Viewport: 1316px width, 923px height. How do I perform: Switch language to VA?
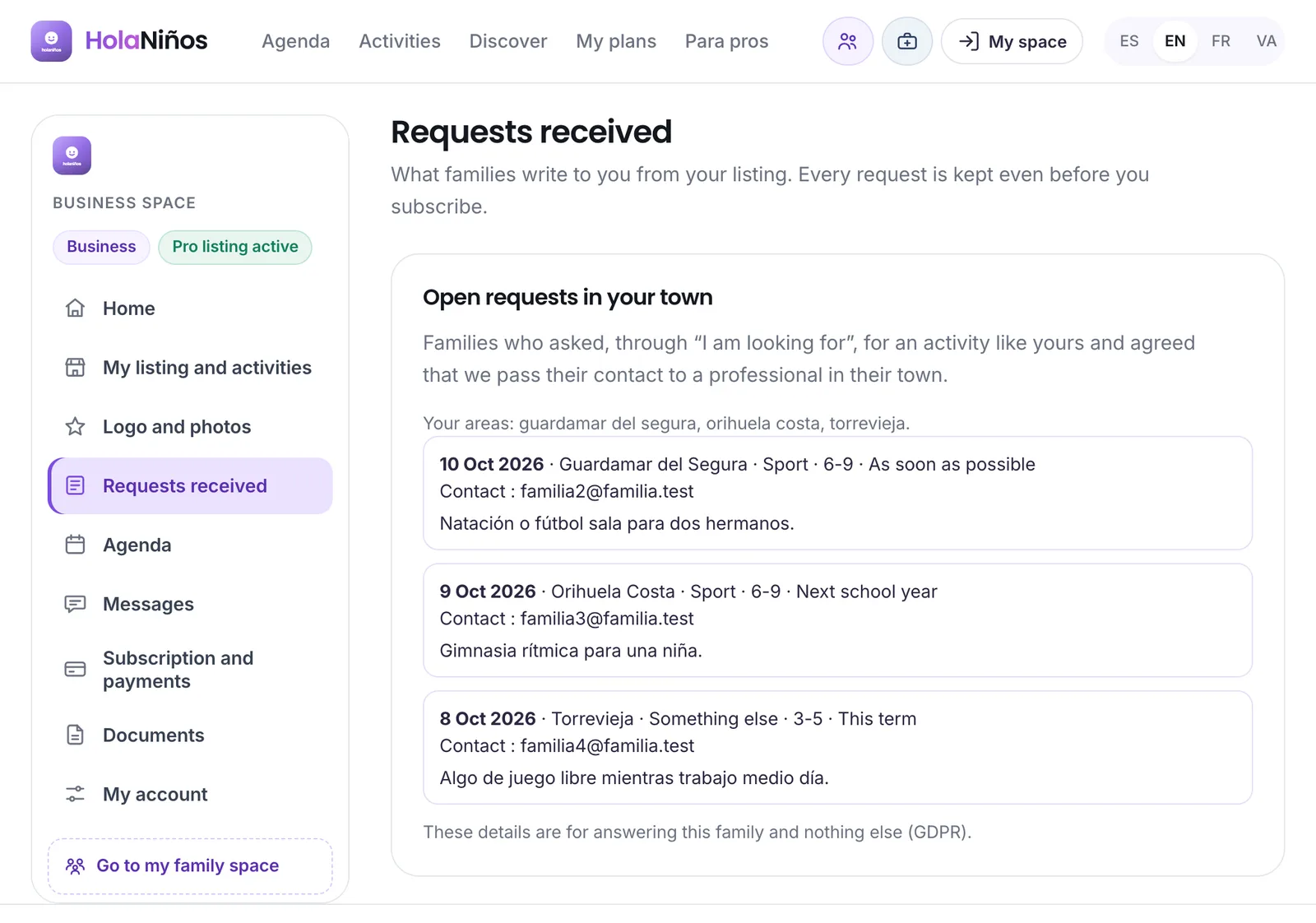point(1267,41)
